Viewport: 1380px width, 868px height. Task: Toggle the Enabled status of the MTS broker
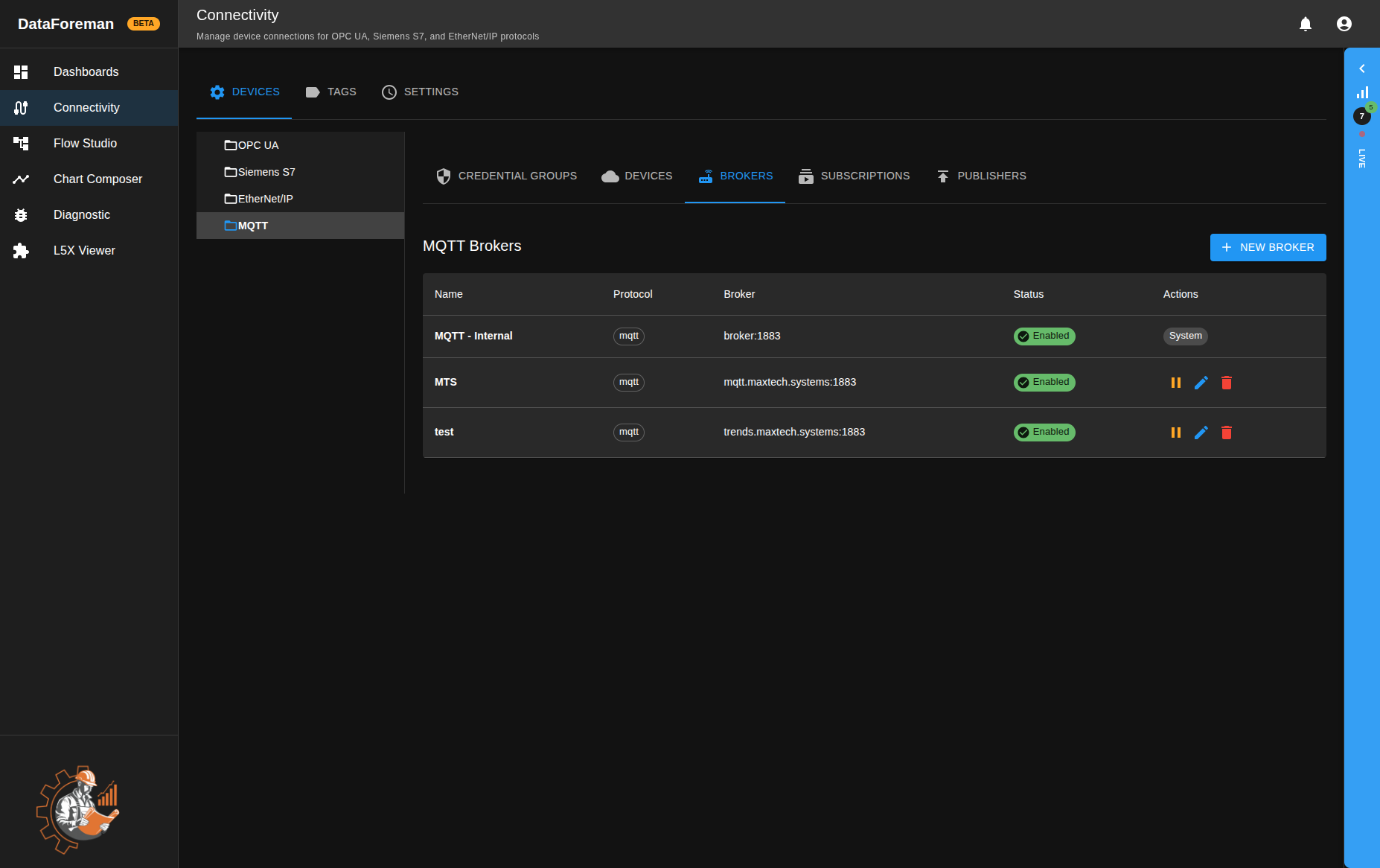coord(1044,382)
